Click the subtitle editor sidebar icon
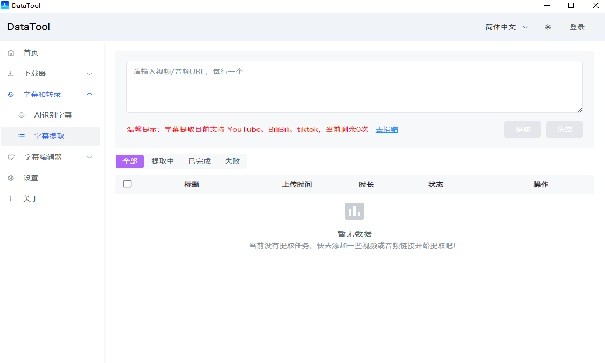Screen dimensions: 605x363 [x=11, y=157]
